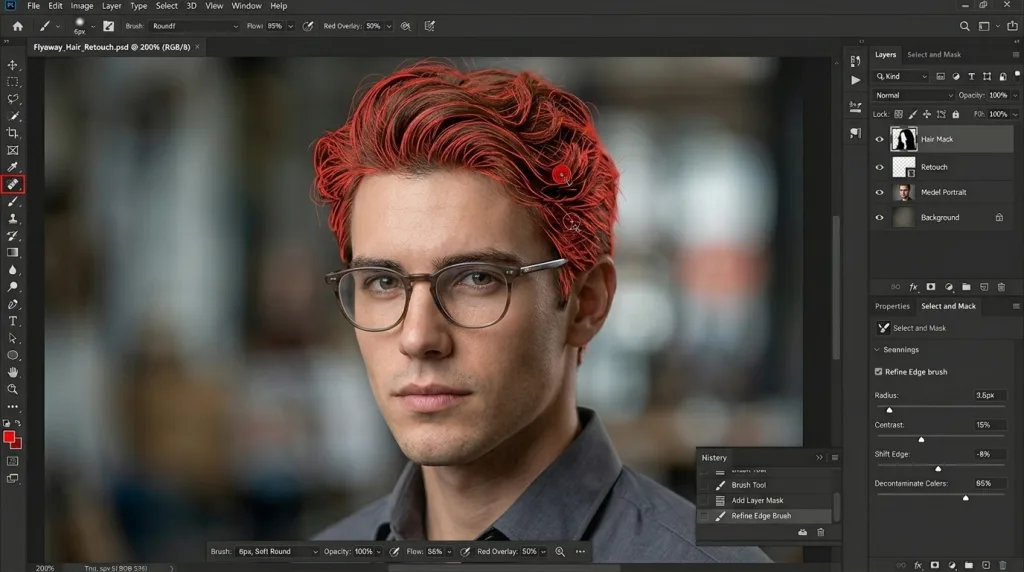Add layer style with fx icon

(x=914, y=287)
